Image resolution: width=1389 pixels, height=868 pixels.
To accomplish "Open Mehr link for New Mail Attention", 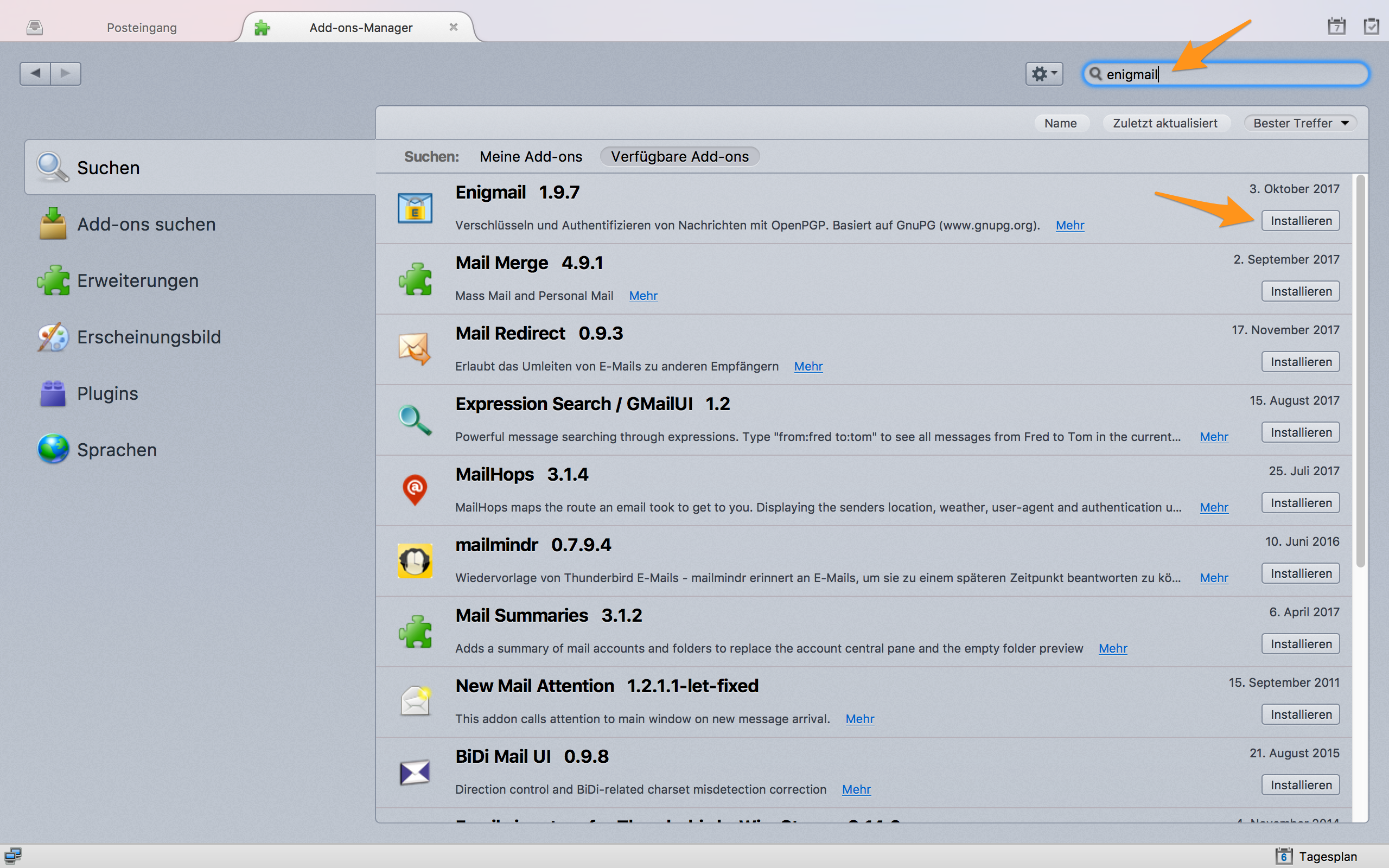I will (x=860, y=719).
